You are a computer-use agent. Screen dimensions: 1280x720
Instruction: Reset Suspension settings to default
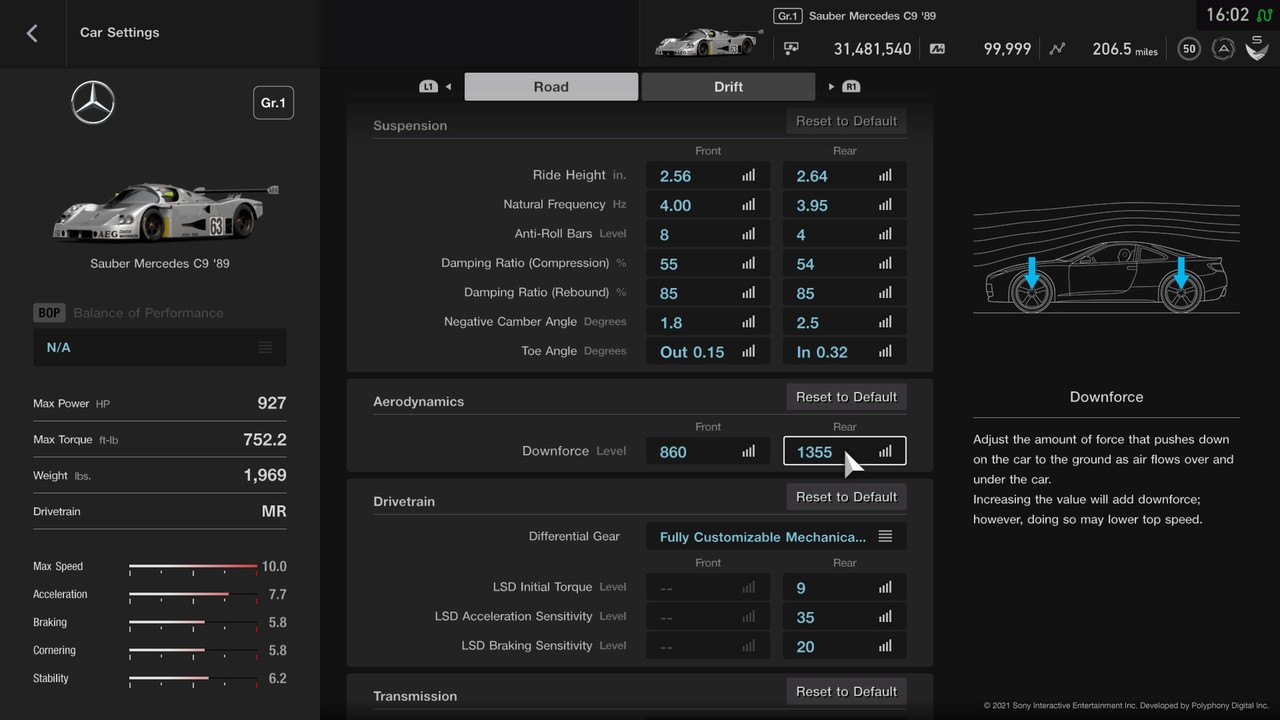click(846, 121)
